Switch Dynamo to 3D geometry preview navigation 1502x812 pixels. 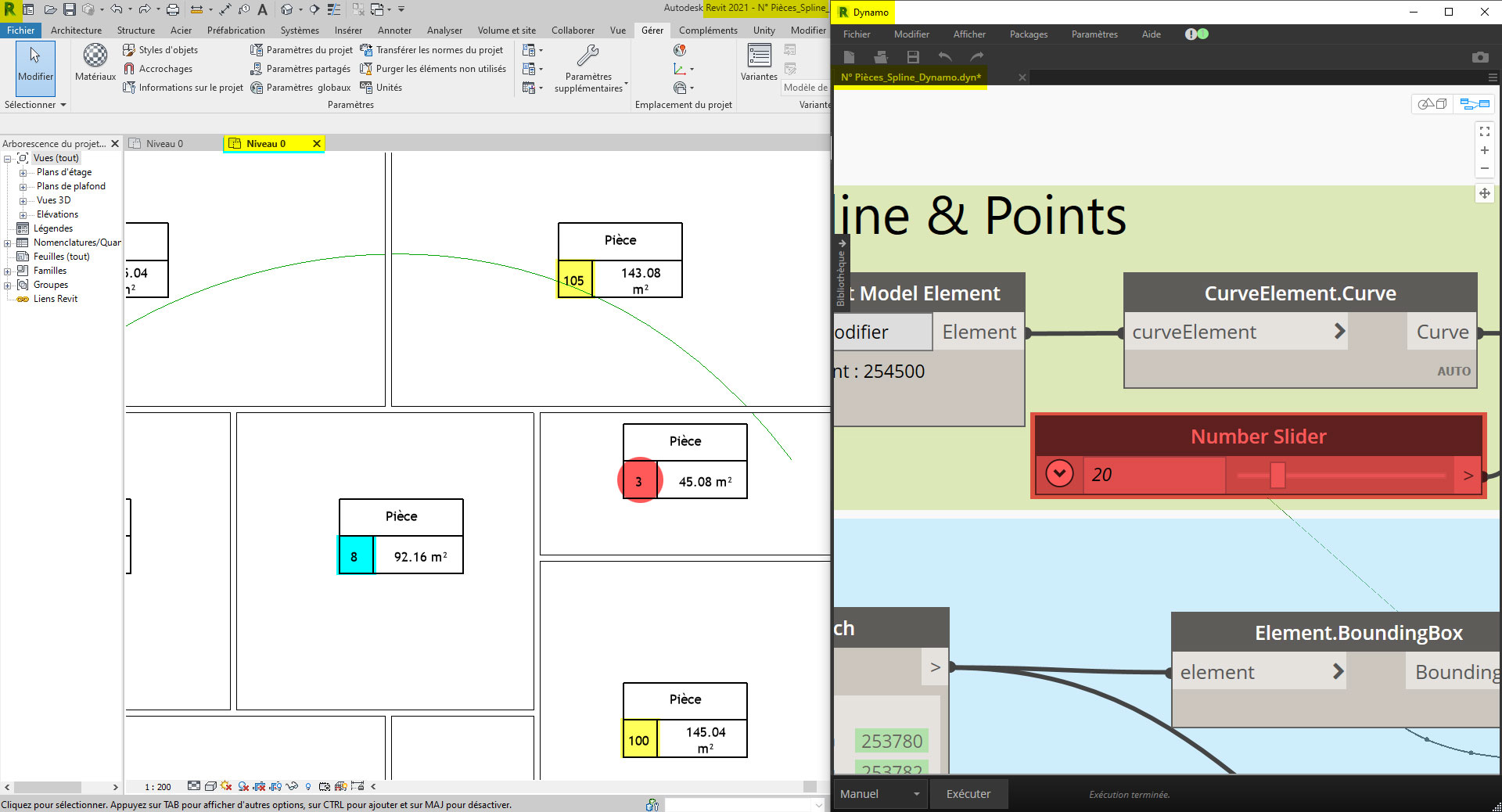(1432, 104)
